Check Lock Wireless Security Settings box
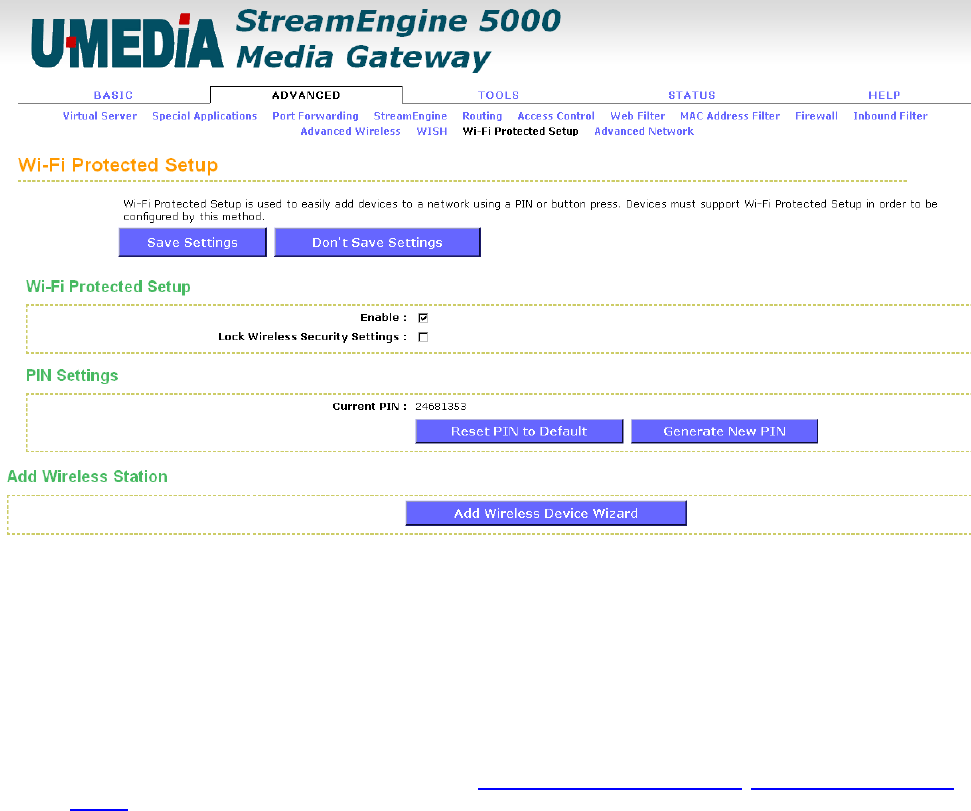This screenshot has height=811, width=971. (x=423, y=337)
